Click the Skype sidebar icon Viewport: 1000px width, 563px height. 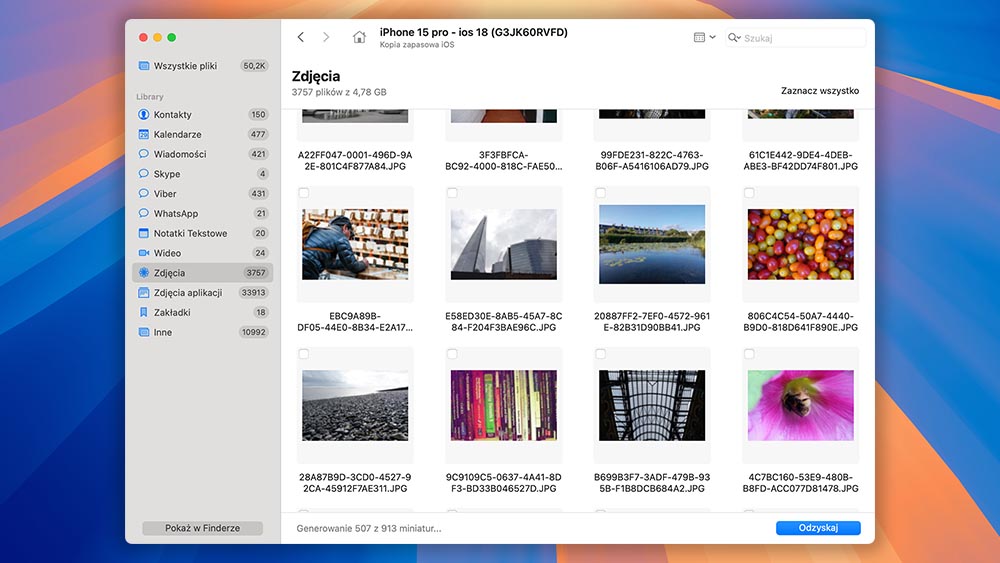(x=143, y=174)
